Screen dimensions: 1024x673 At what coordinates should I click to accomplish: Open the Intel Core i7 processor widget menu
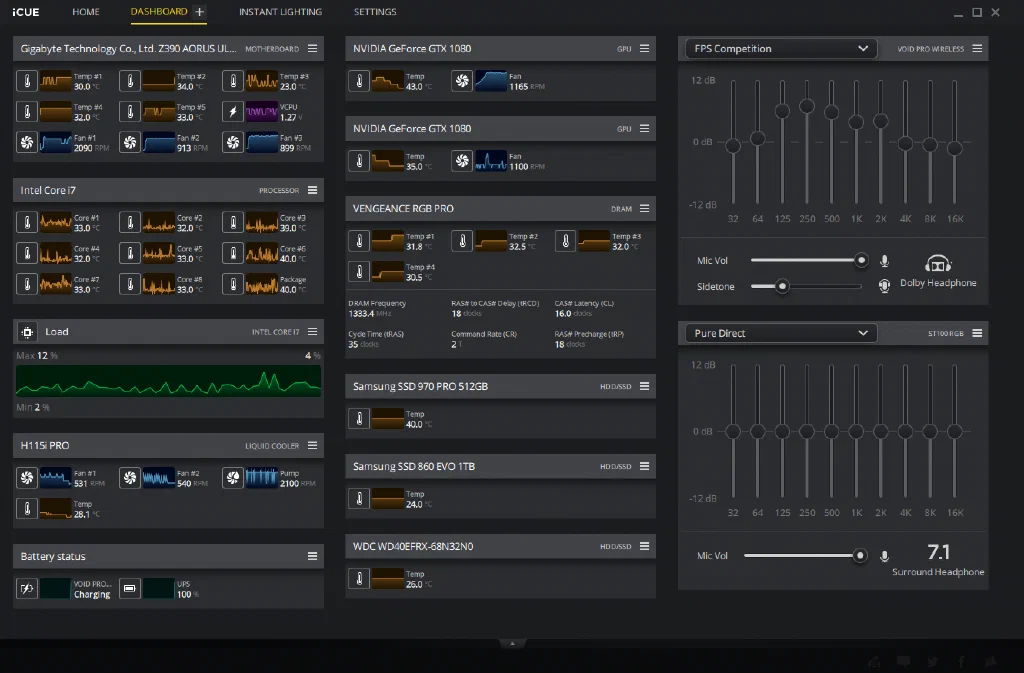[x=313, y=190]
